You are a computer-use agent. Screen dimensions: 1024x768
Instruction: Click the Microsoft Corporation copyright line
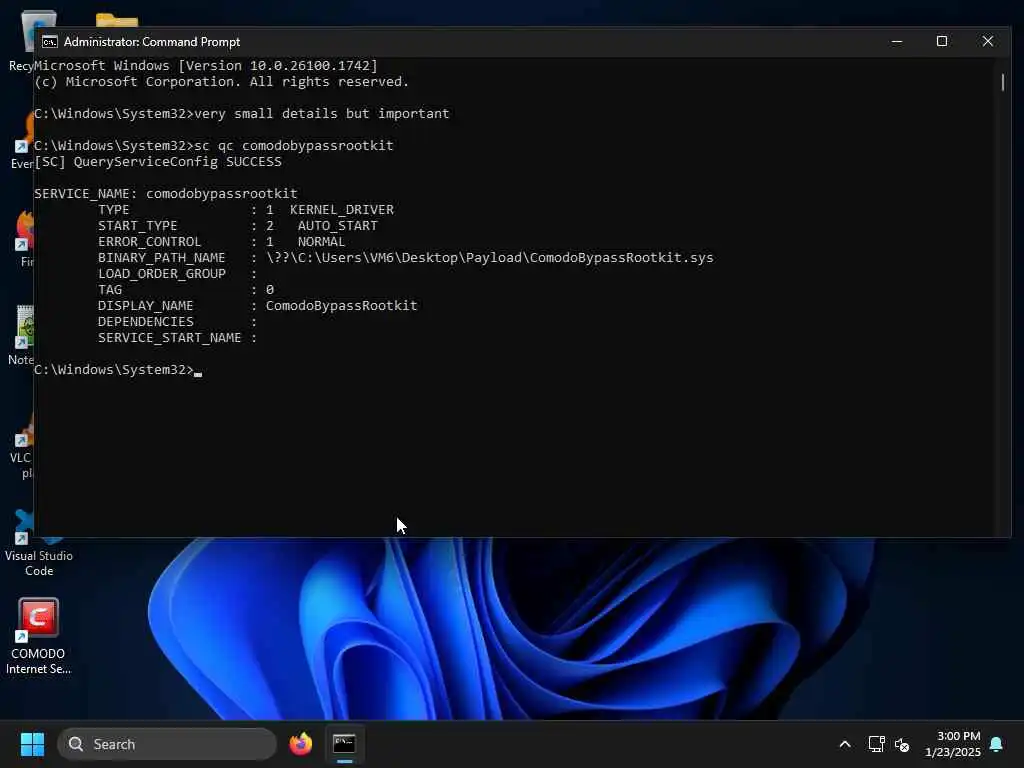(x=221, y=82)
